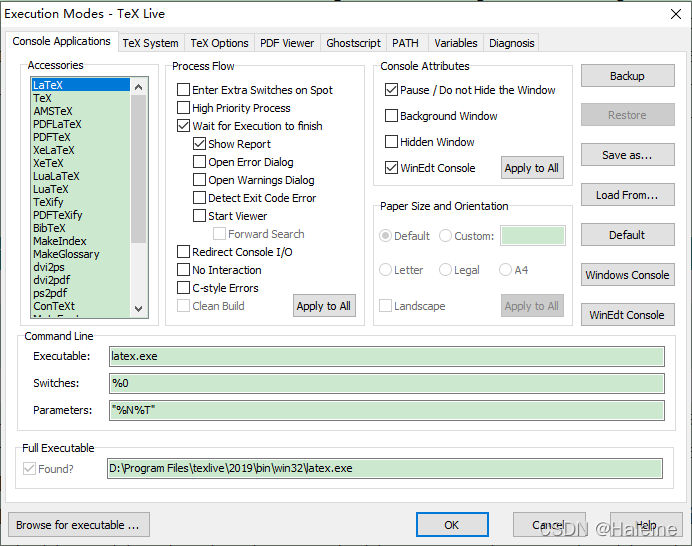The height and width of the screenshot is (546, 692).
Task: Open the TeX Options tab
Action: 219,43
